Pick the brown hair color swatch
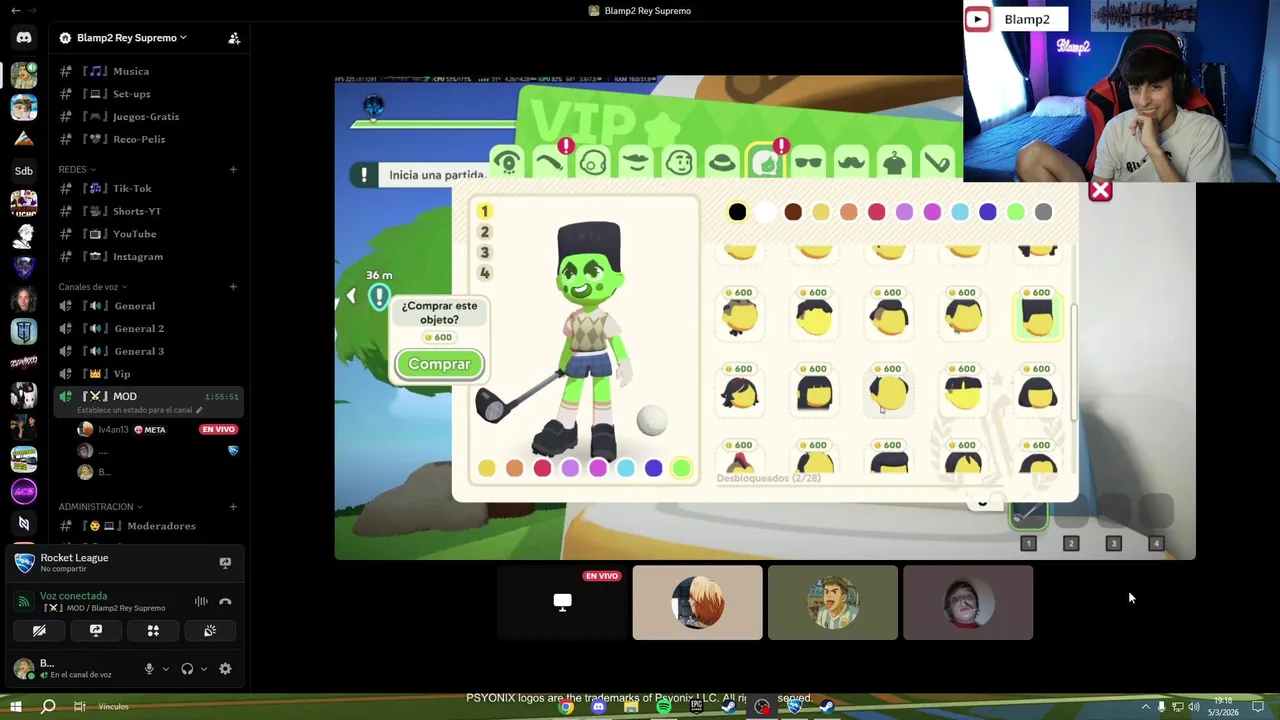This screenshot has height=720, width=1280. (x=793, y=212)
